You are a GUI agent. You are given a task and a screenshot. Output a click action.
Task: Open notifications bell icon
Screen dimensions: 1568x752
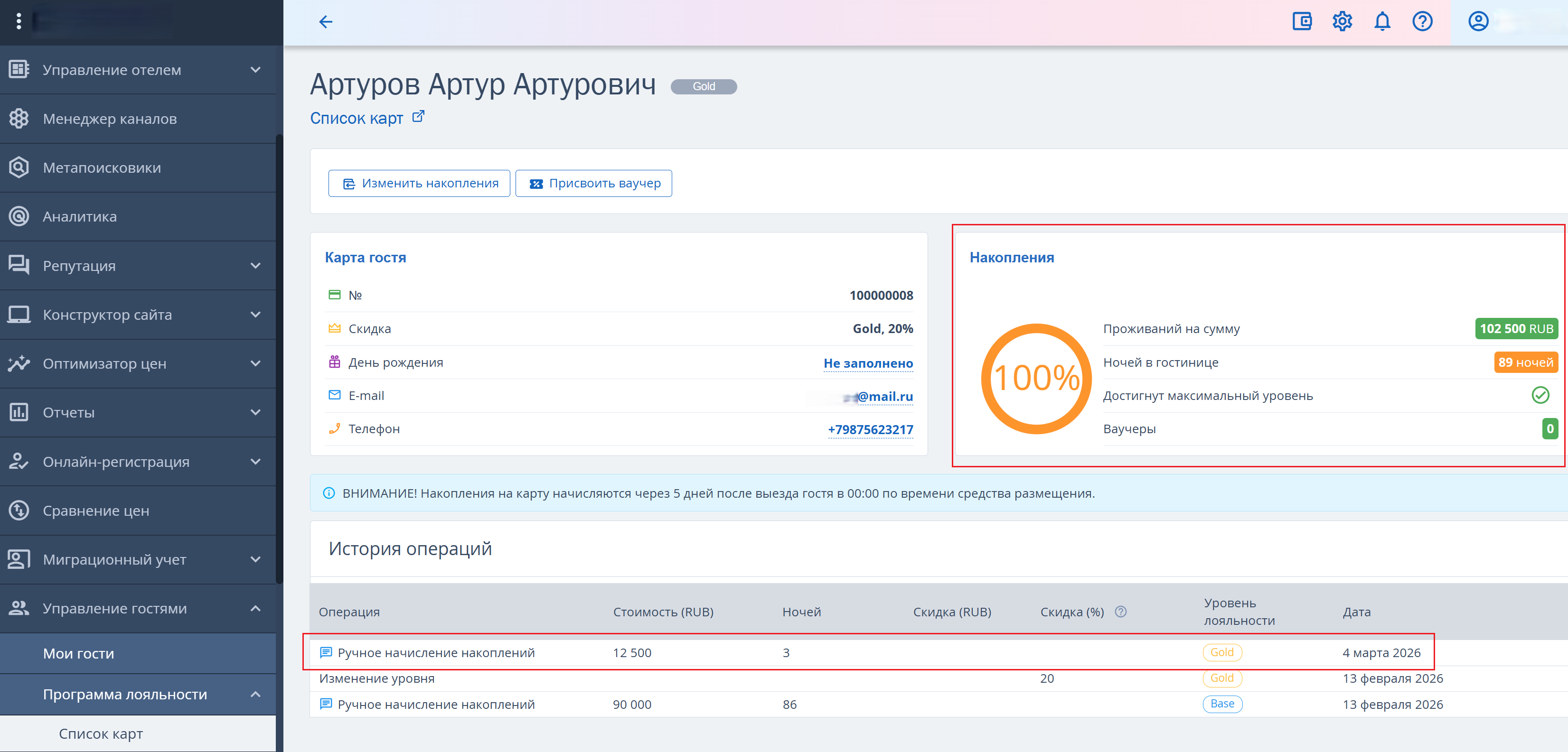click(1382, 22)
